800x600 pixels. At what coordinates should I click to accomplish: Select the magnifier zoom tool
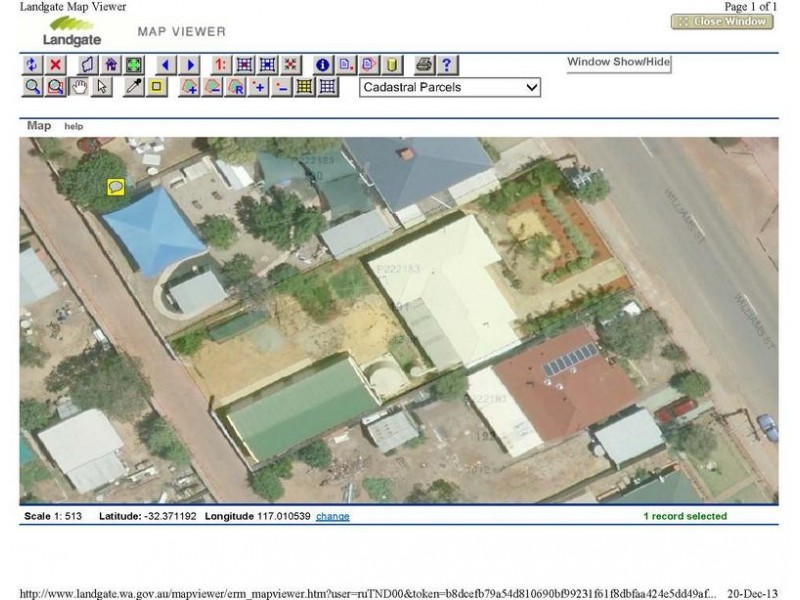[33, 87]
